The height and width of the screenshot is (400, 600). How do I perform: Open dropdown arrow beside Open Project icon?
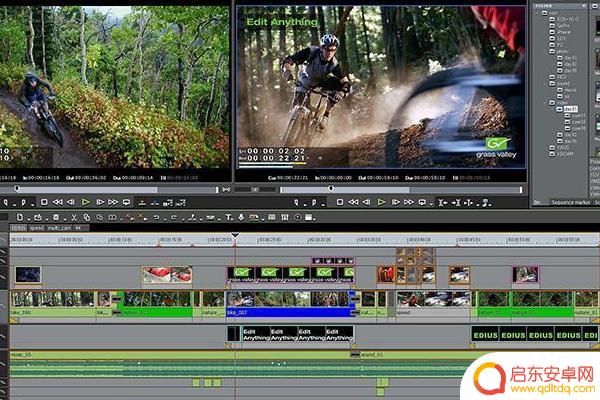click(x=47, y=219)
